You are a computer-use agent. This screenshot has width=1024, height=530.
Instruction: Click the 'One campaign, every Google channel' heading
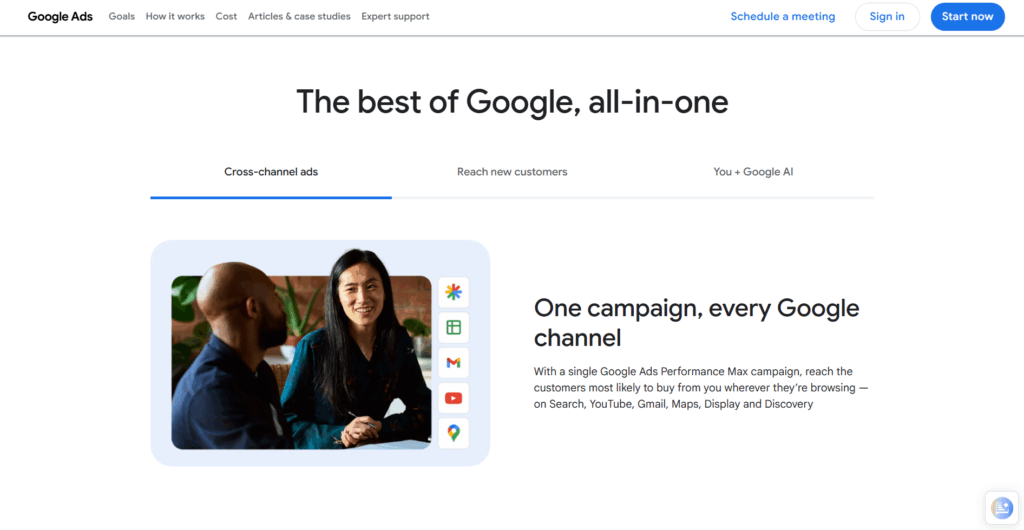696,322
